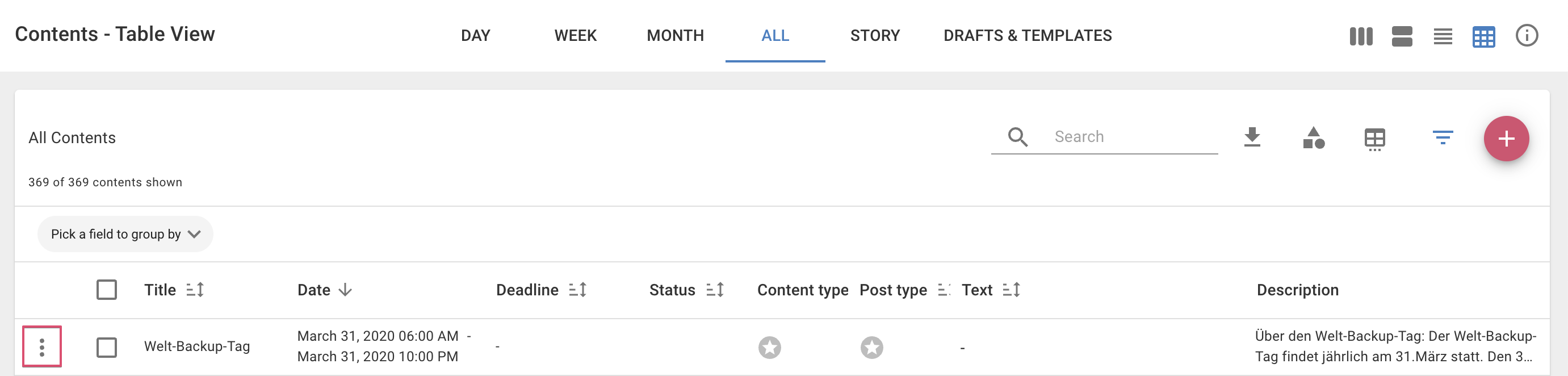Click the download export icon
Image resolution: width=1568 pixels, height=376 pixels.
[x=1251, y=137]
